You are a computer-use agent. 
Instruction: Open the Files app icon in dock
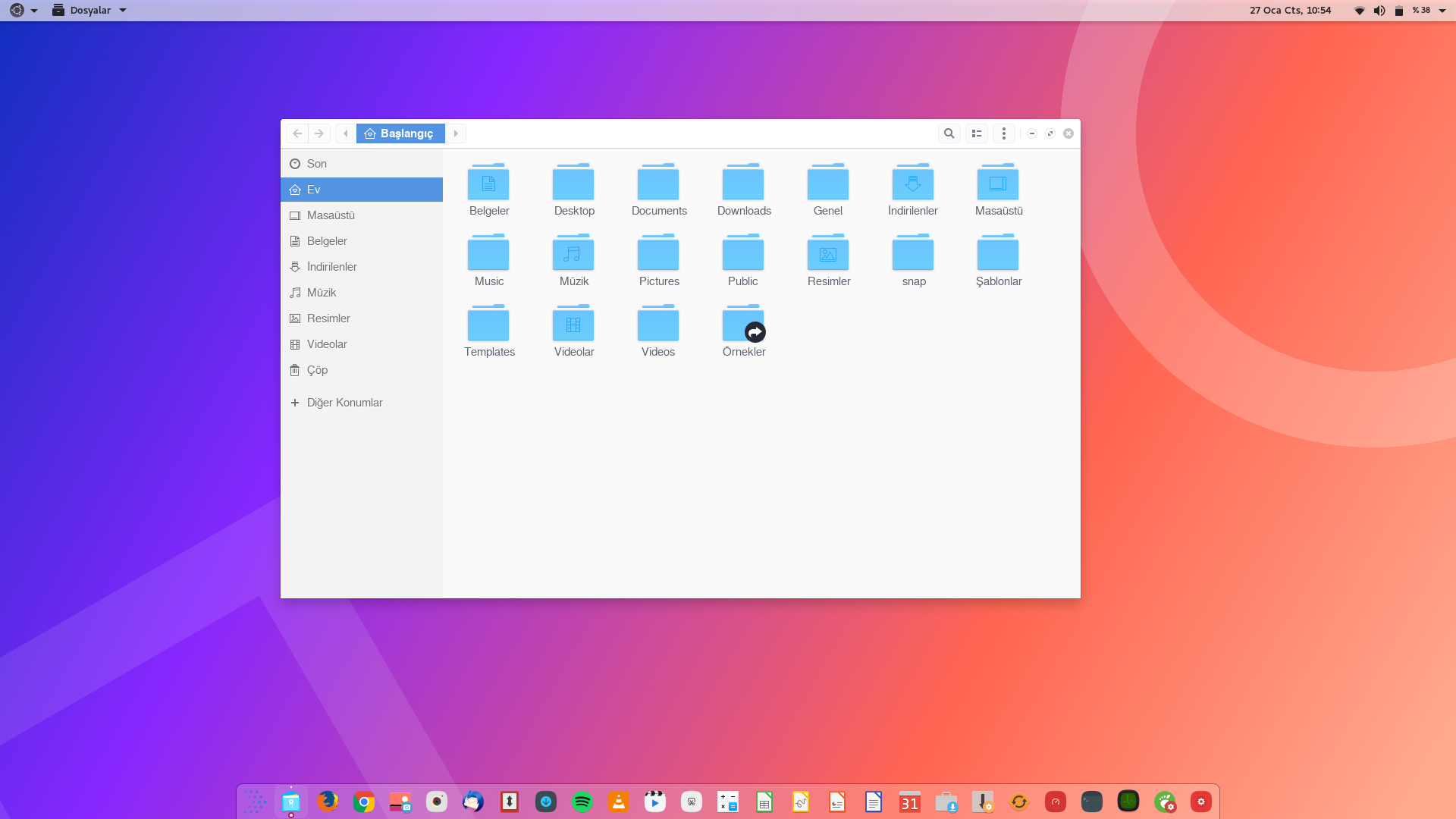291,802
